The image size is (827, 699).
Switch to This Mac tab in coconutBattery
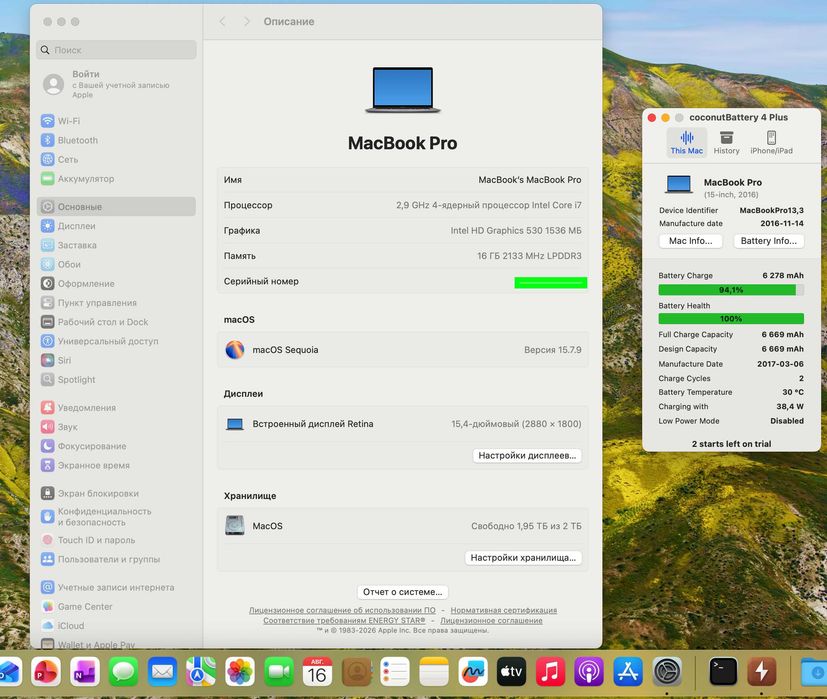(687, 142)
